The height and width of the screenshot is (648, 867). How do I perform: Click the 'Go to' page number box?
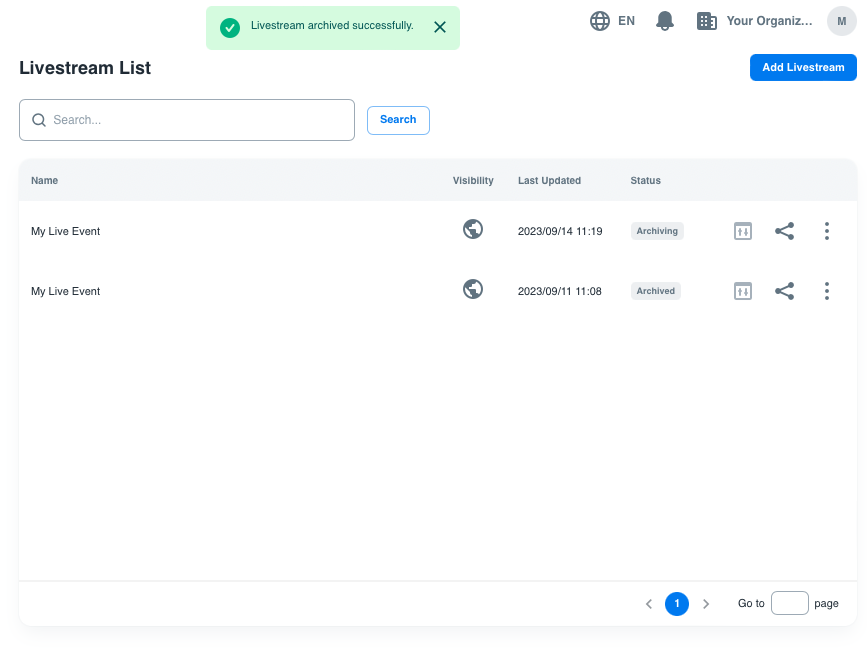click(x=789, y=603)
